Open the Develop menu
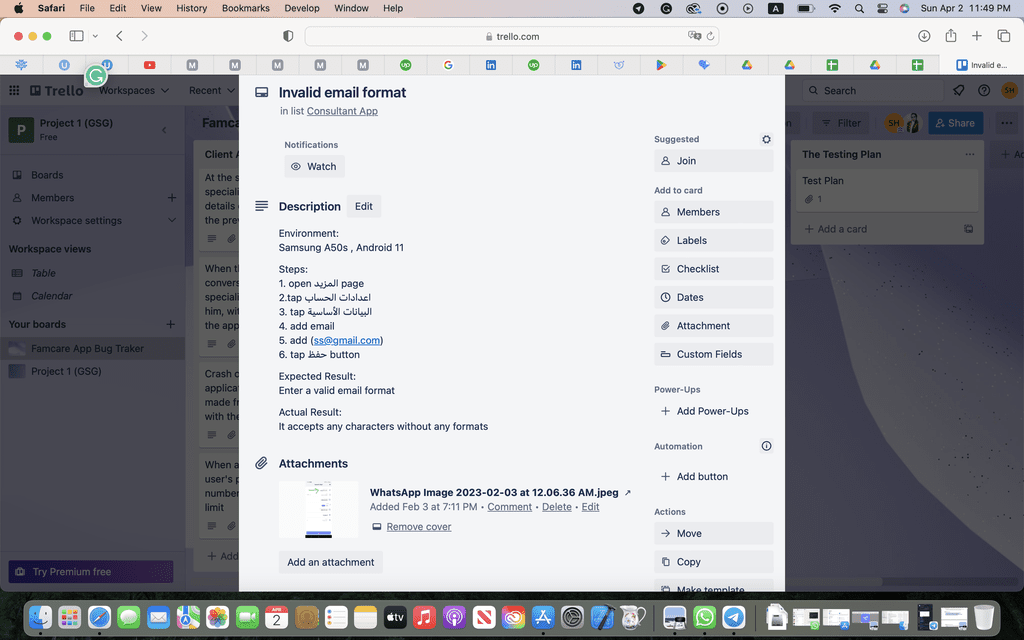This screenshot has height=640, width=1024. point(302,8)
